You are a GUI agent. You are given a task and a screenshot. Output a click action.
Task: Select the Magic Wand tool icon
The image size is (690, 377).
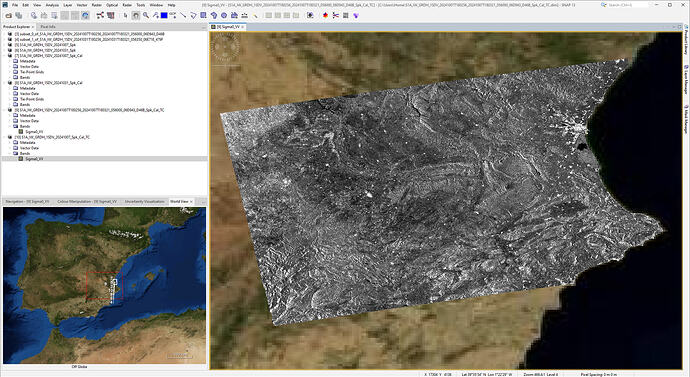click(x=255, y=15)
